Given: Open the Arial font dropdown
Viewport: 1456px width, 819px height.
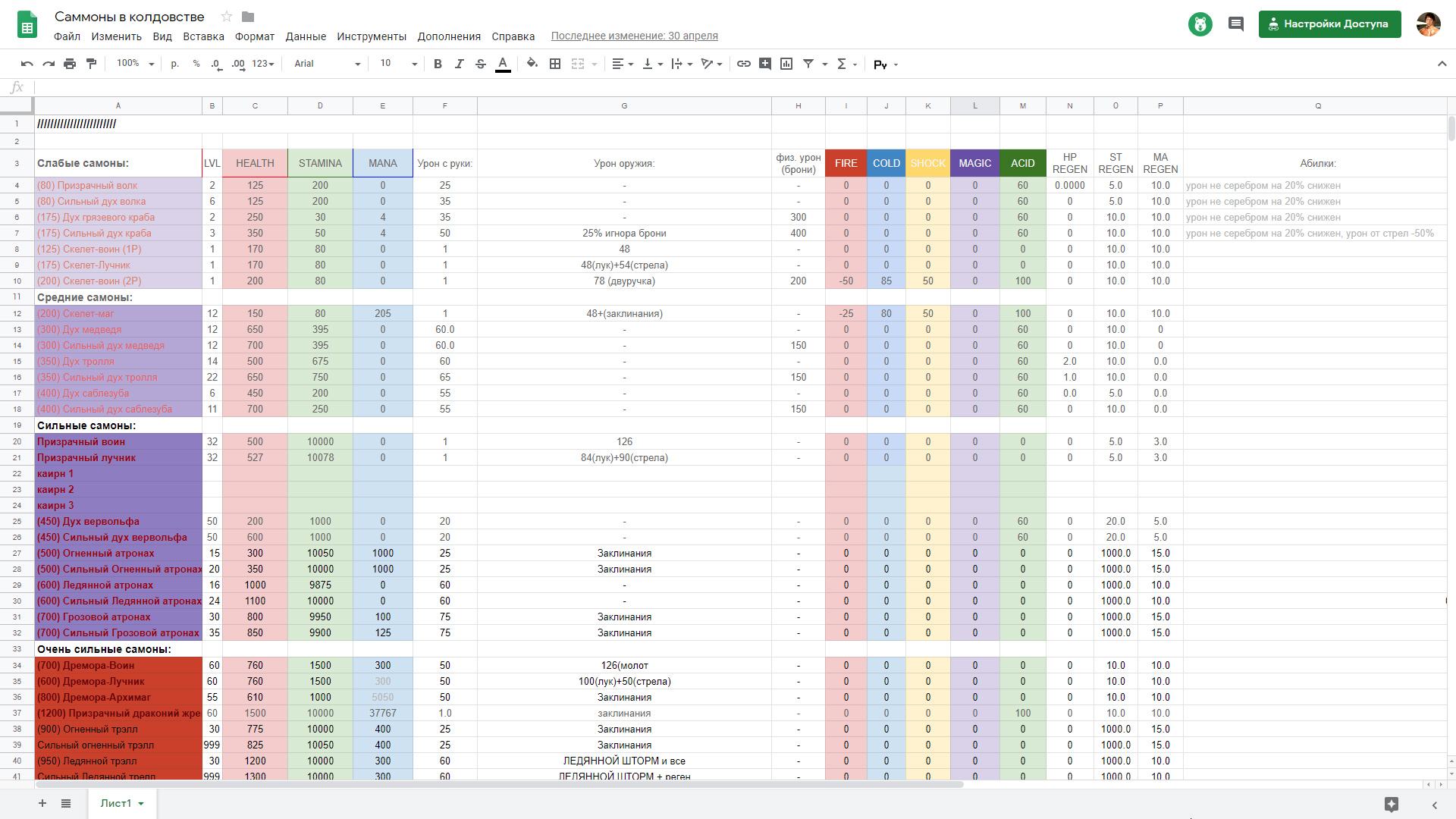Looking at the screenshot, I should (327, 64).
